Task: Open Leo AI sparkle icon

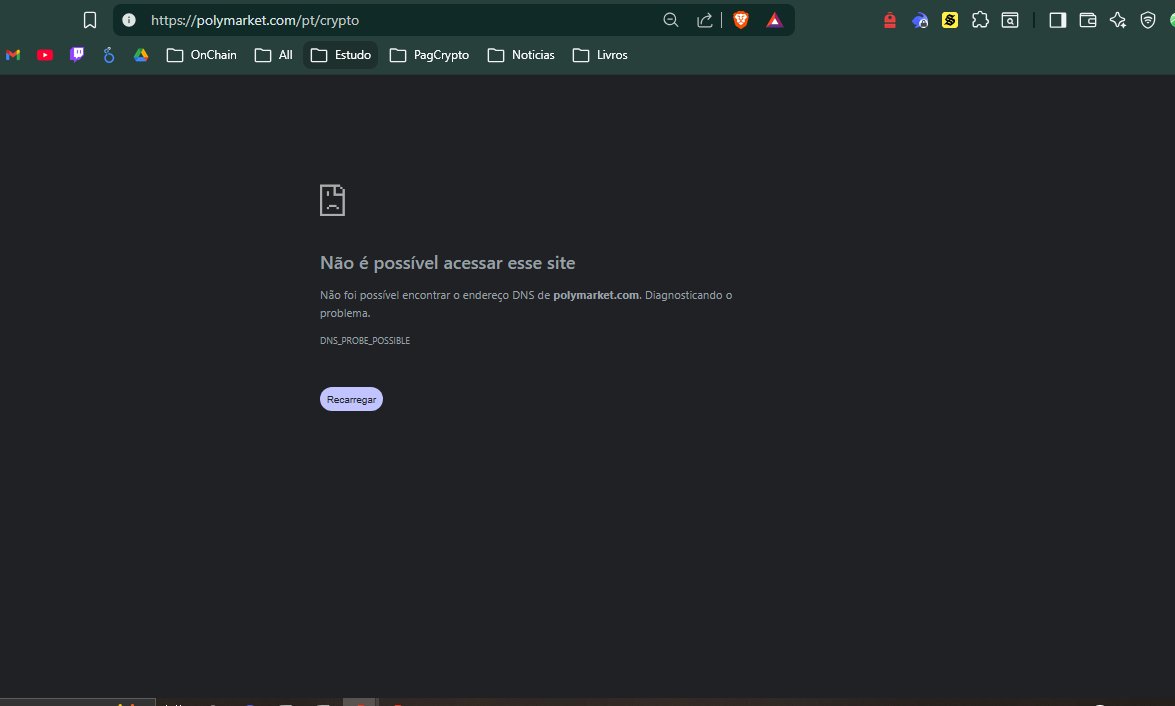Action: click(1117, 20)
